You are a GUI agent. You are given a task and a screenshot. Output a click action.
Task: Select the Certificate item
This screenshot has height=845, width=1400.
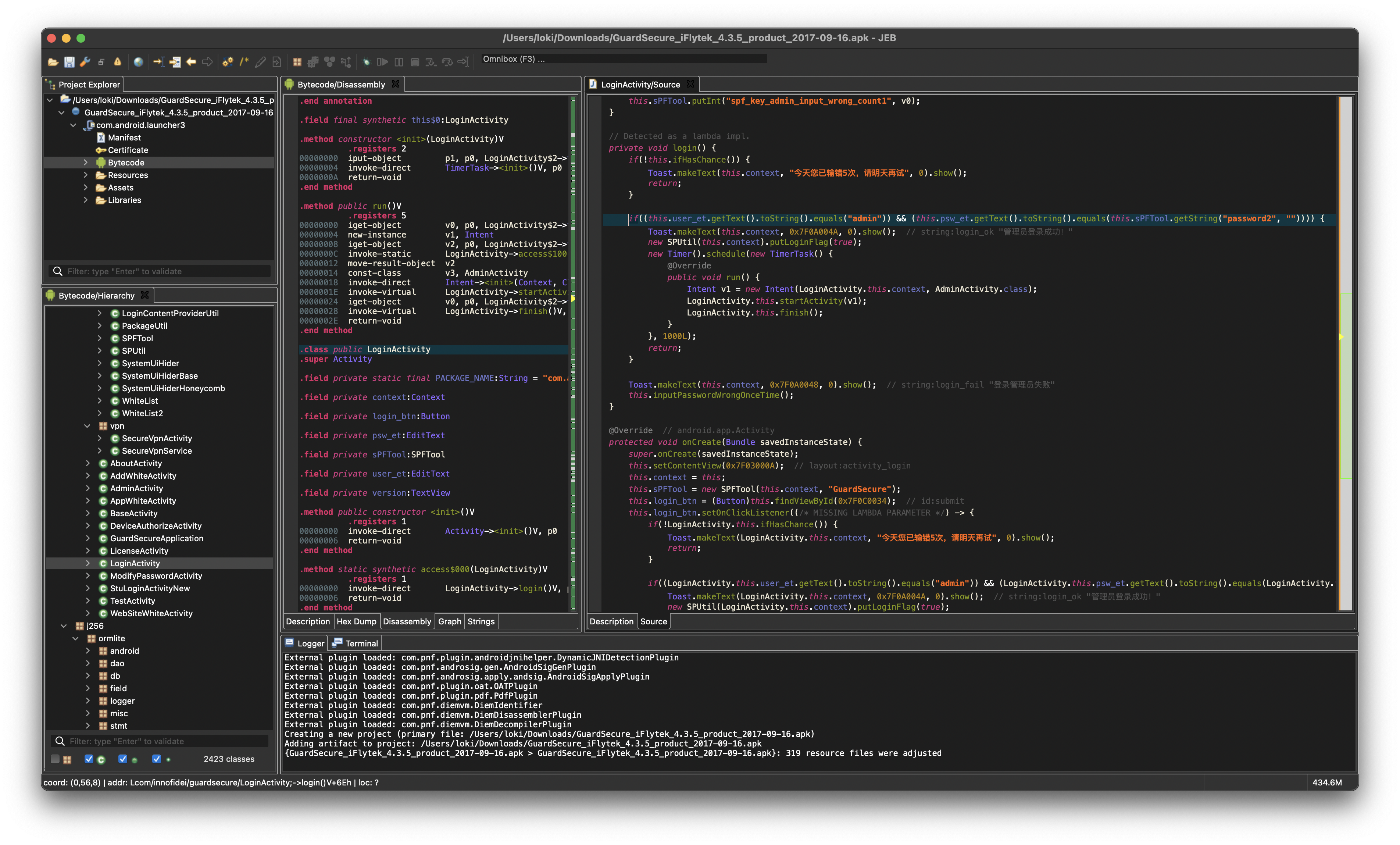pyautogui.click(x=127, y=150)
